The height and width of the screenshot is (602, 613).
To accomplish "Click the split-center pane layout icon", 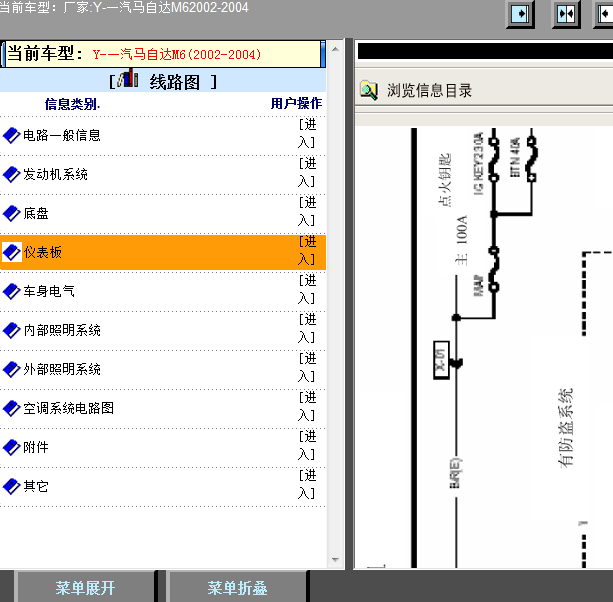I will [566, 14].
